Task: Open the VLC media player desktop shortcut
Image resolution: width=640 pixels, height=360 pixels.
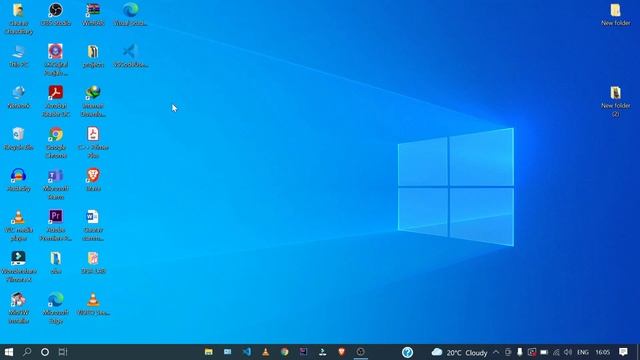Action: pyautogui.click(x=18, y=226)
